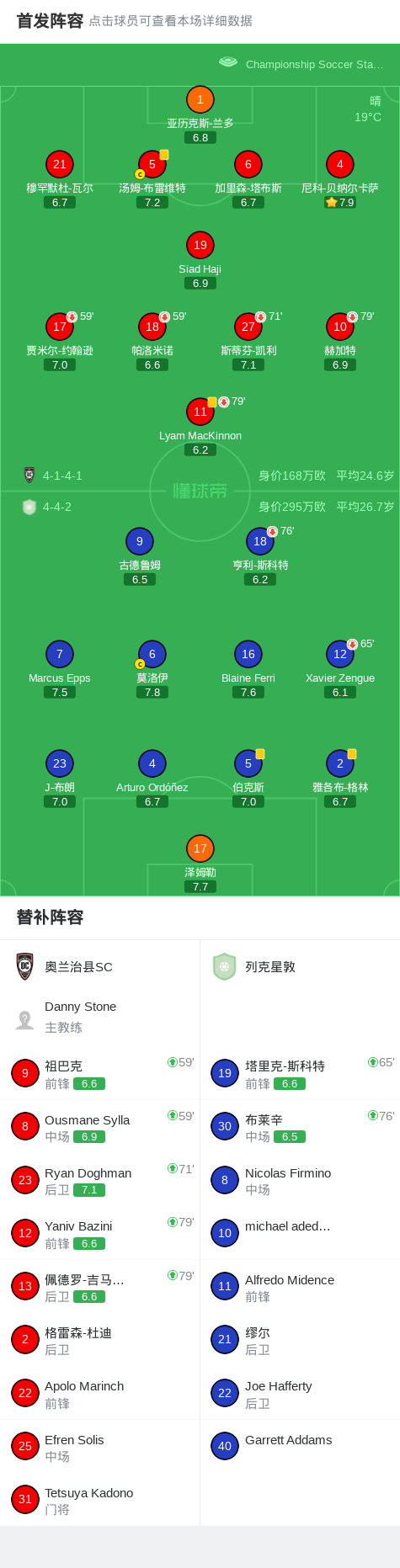400x1568 pixels.
Task: Select goalkeeper number 1 jersey icon
Action: pos(200,100)
